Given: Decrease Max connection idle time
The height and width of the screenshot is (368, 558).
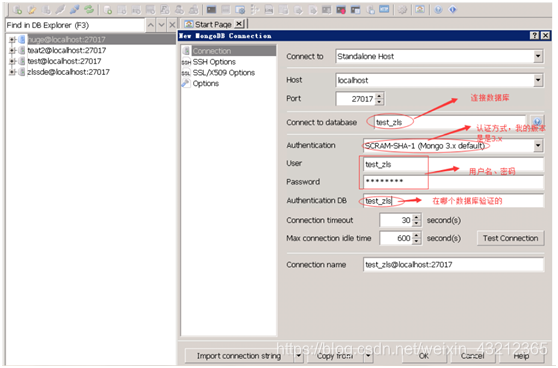Looking at the screenshot, I should (x=416, y=241).
